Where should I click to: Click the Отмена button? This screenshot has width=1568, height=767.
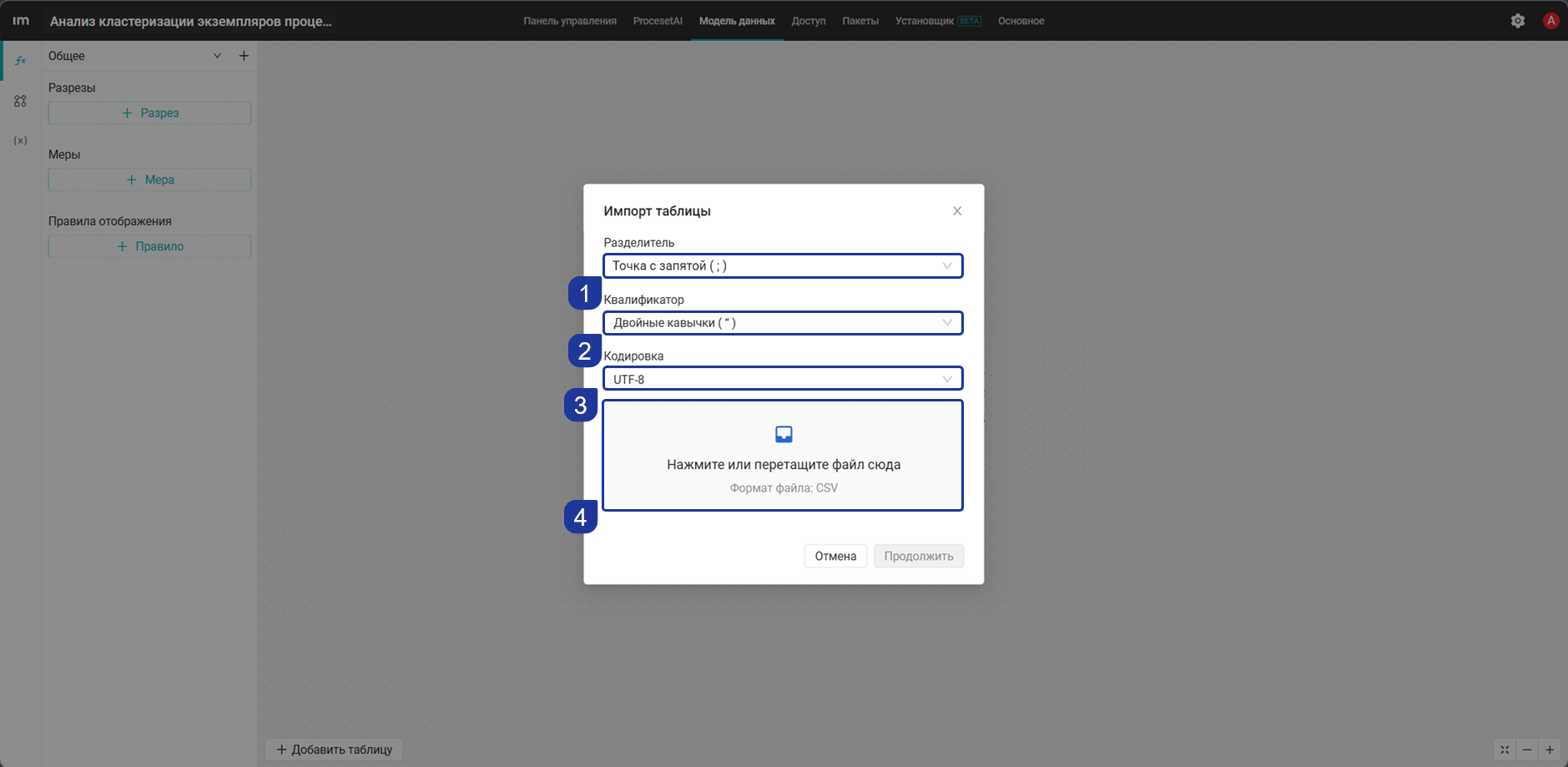835,556
